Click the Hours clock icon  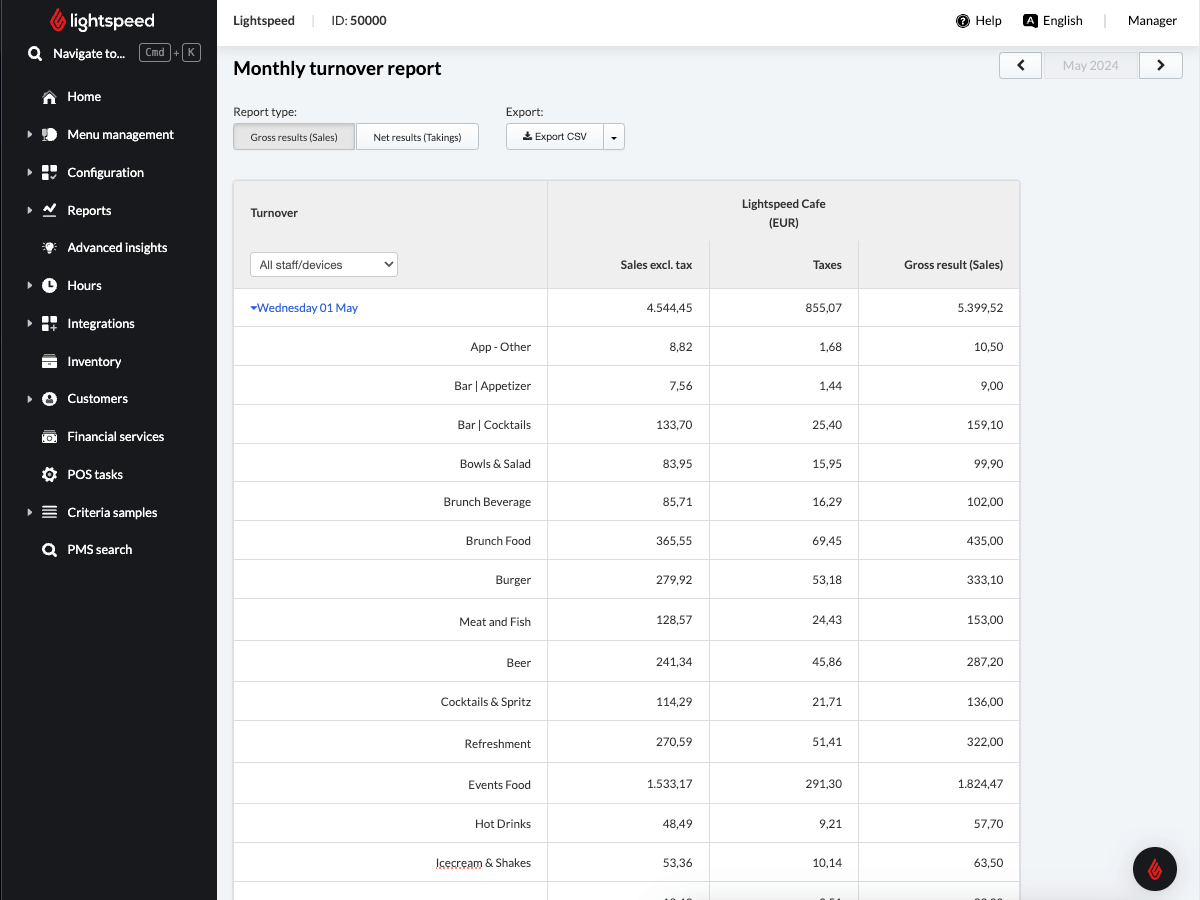[x=49, y=286]
